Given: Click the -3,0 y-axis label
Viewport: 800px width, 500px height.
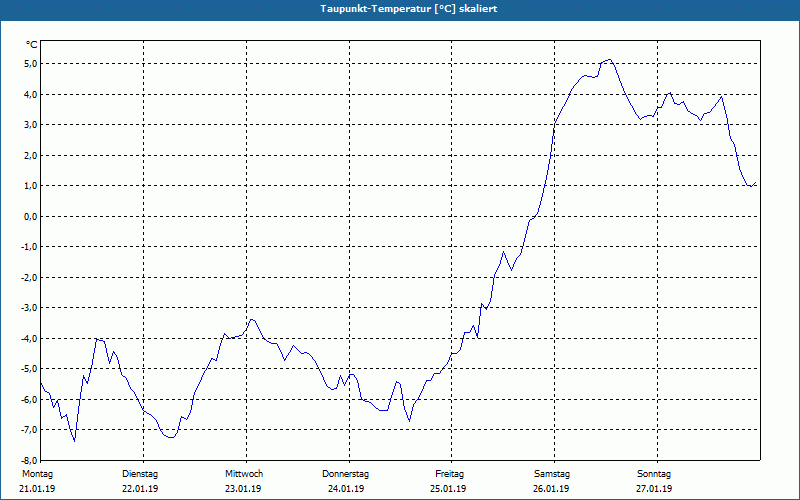Looking at the screenshot, I should [28, 308].
